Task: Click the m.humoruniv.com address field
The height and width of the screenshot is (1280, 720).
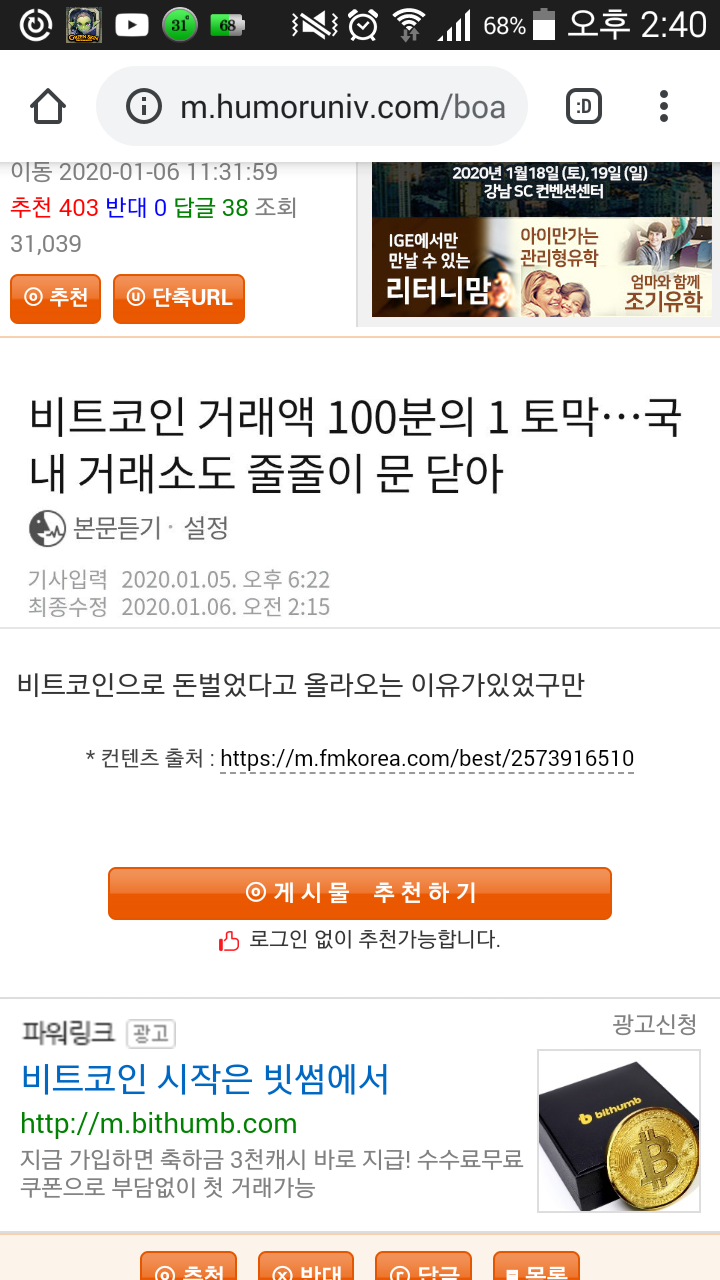Action: click(311, 106)
